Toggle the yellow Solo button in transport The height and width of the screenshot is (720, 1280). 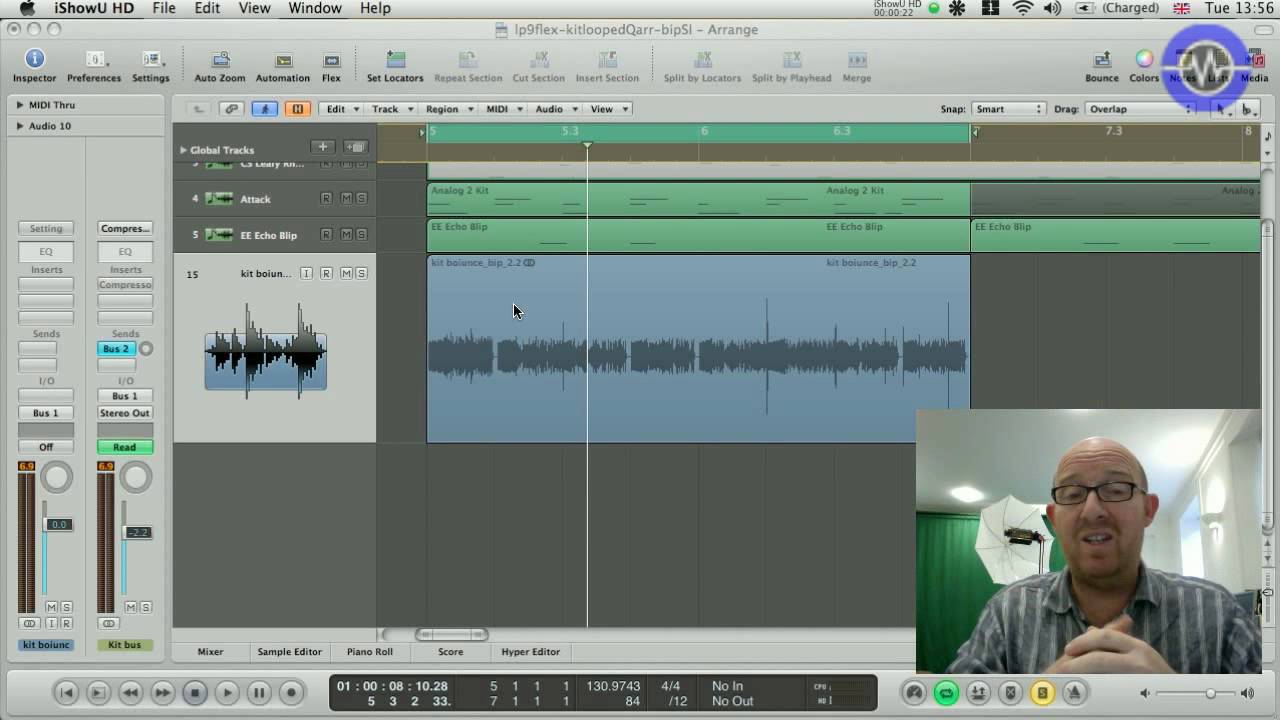1042,692
